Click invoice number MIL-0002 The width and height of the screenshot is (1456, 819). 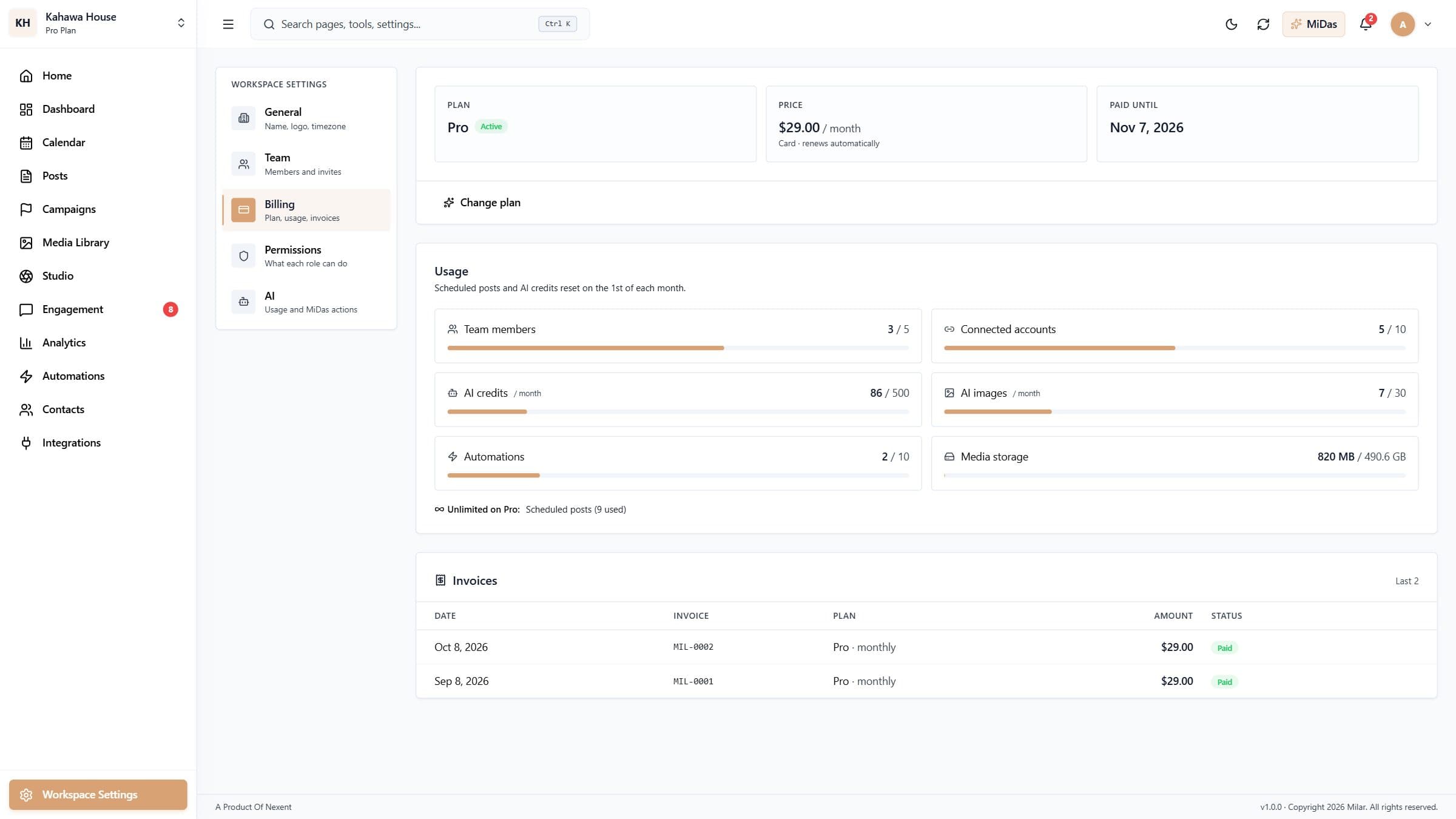pos(693,647)
